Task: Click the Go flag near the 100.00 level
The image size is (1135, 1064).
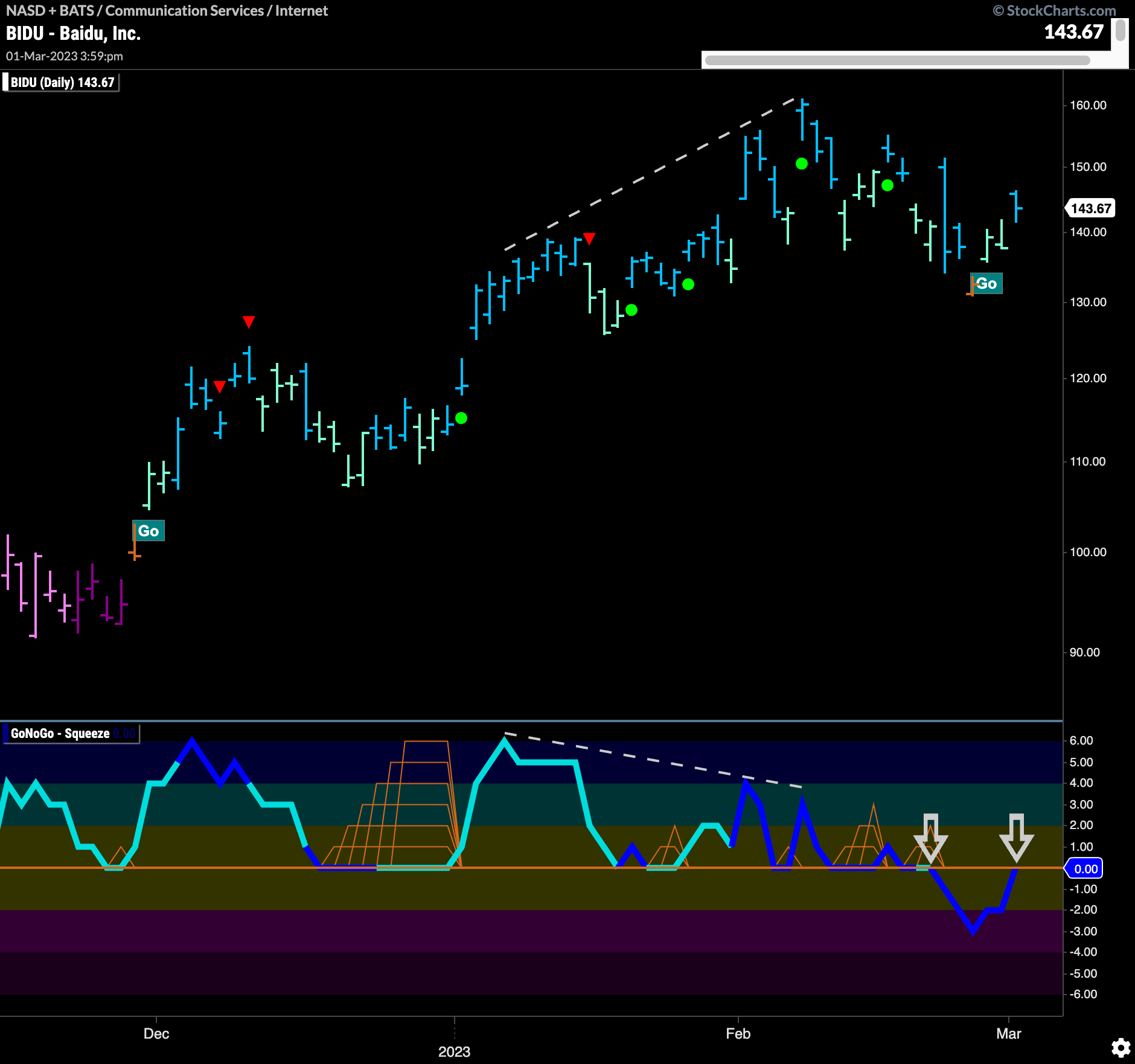Action: point(149,531)
